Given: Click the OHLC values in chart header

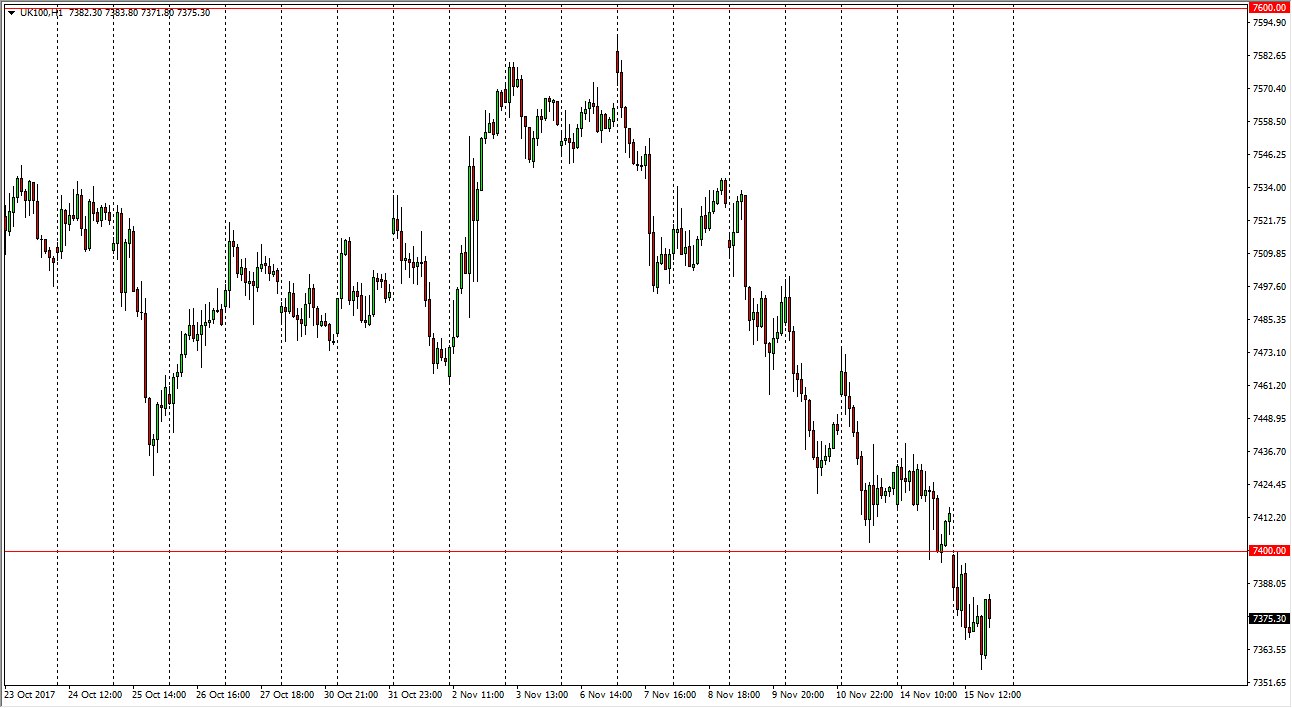Looking at the screenshot, I should pos(140,13).
